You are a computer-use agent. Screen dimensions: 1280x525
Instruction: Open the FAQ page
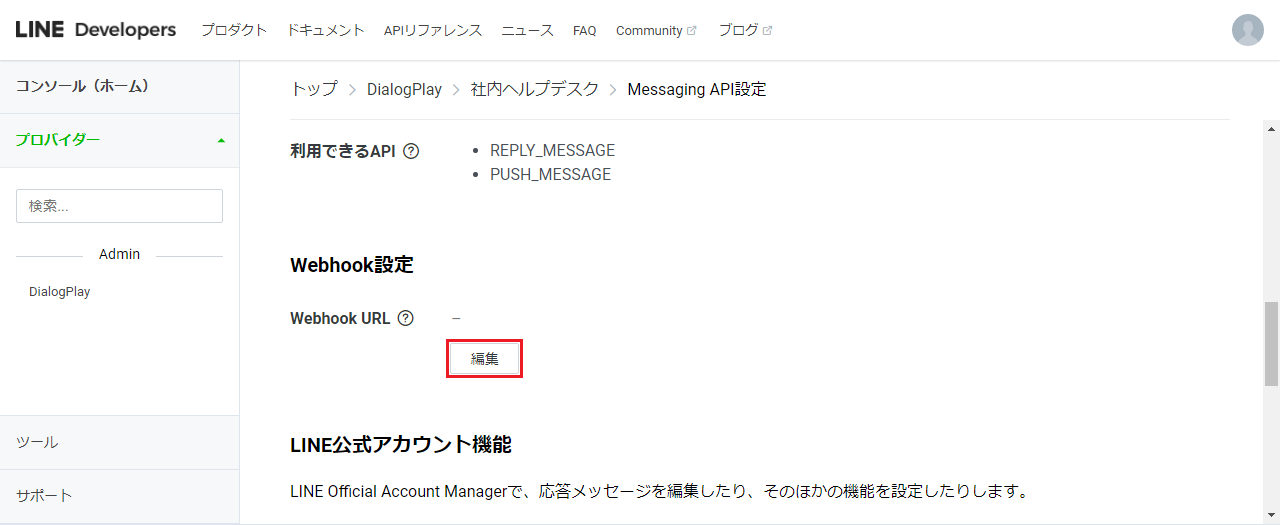coord(585,30)
